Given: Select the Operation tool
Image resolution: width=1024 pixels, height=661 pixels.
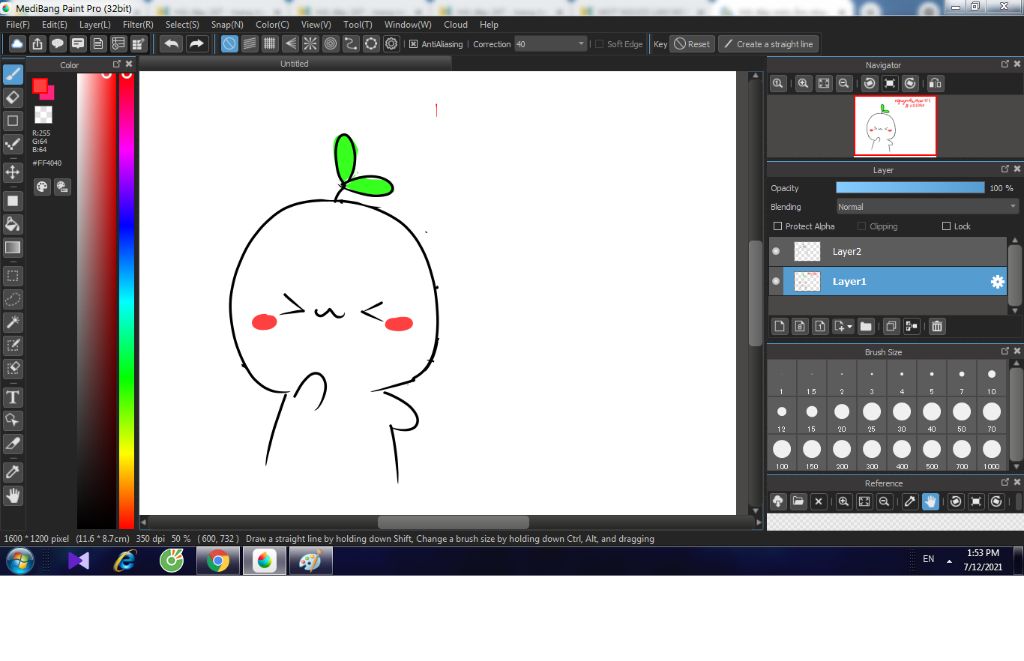Looking at the screenshot, I should coord(12,420).
